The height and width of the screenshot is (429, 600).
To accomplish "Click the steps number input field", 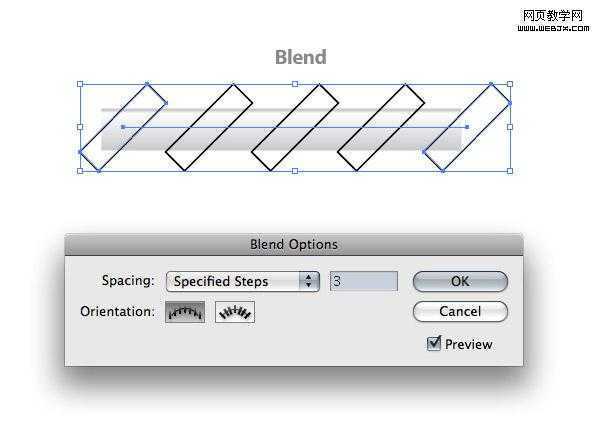I will point(364,281).
